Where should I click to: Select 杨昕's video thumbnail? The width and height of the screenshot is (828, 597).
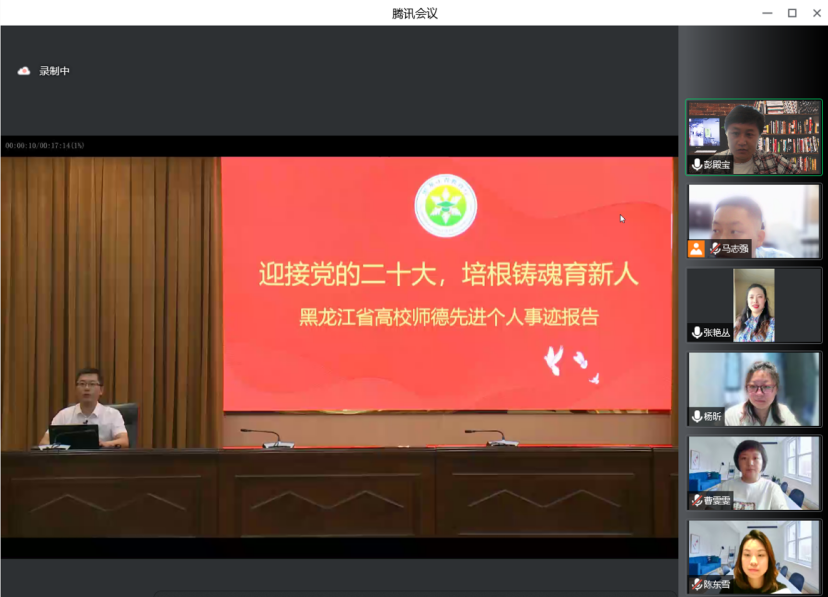coord(754,388)
